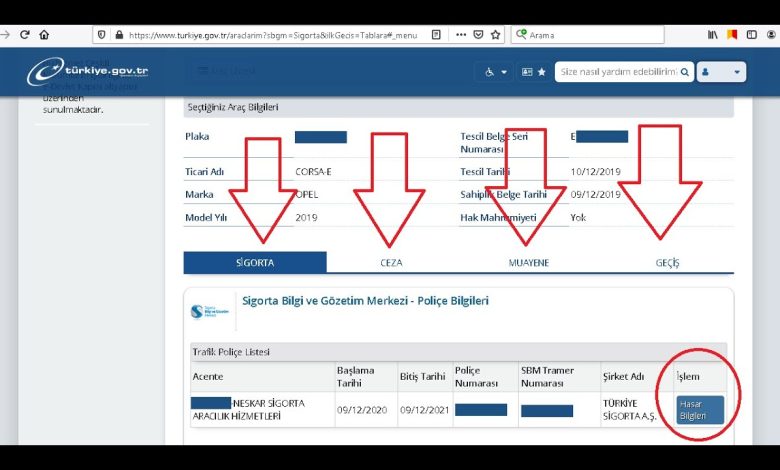Go to the browser home page
Image resolution: width=780 pixels, height=470 pixels.
[x=44, y=34]
